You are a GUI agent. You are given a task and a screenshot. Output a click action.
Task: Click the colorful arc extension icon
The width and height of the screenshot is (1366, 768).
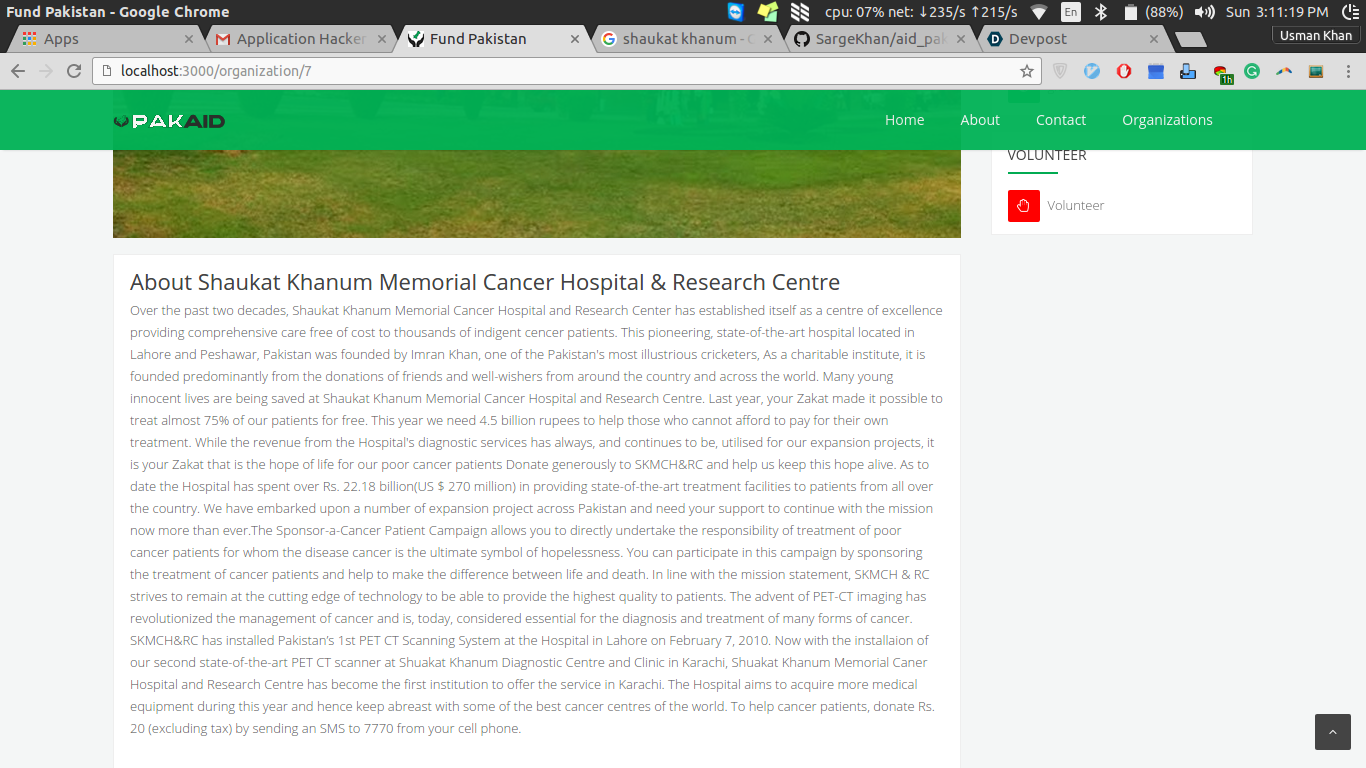1284,71
